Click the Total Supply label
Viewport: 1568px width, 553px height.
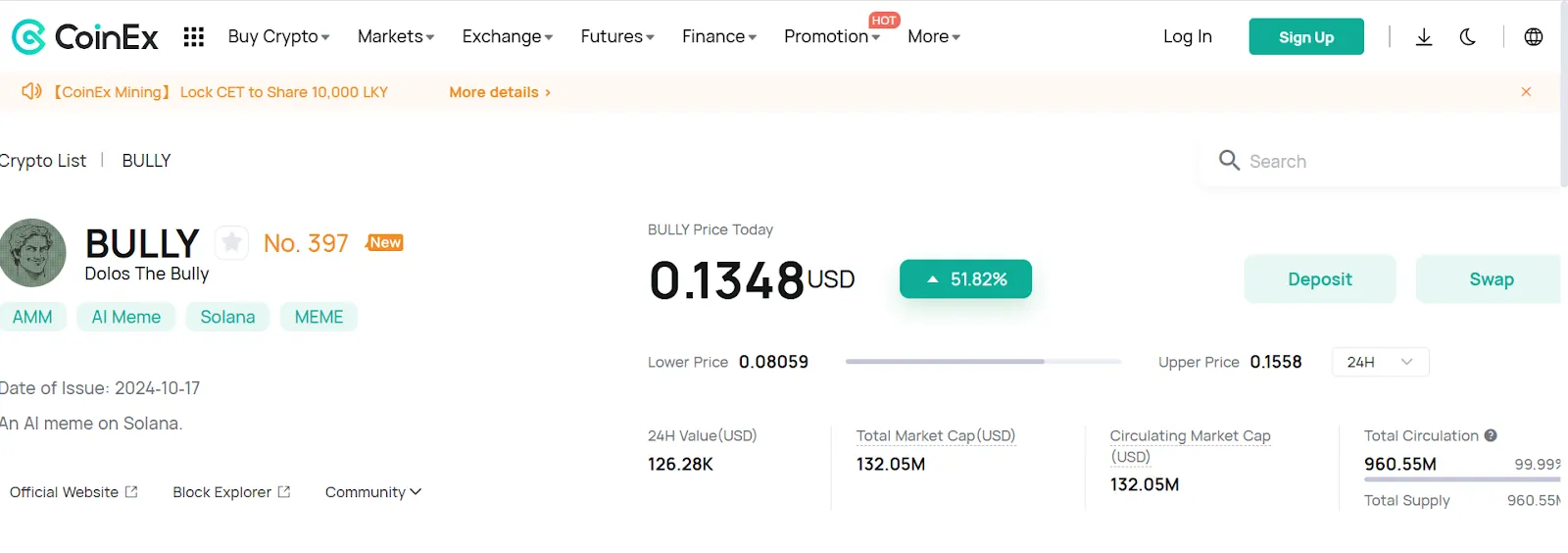1406,500
